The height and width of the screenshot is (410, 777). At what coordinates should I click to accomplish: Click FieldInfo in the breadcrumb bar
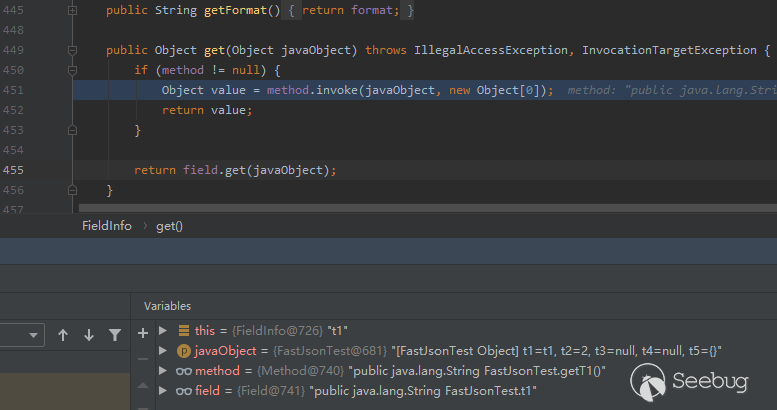click(x=106, y=226)
